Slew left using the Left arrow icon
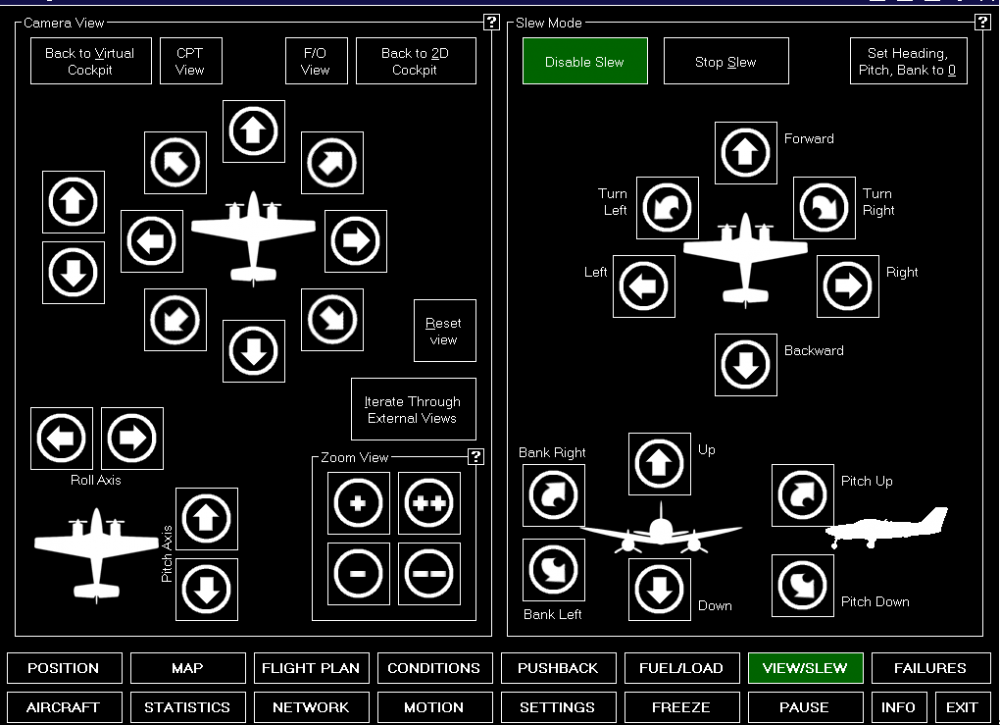The image size is (1000, 725). tap(643, 287)
